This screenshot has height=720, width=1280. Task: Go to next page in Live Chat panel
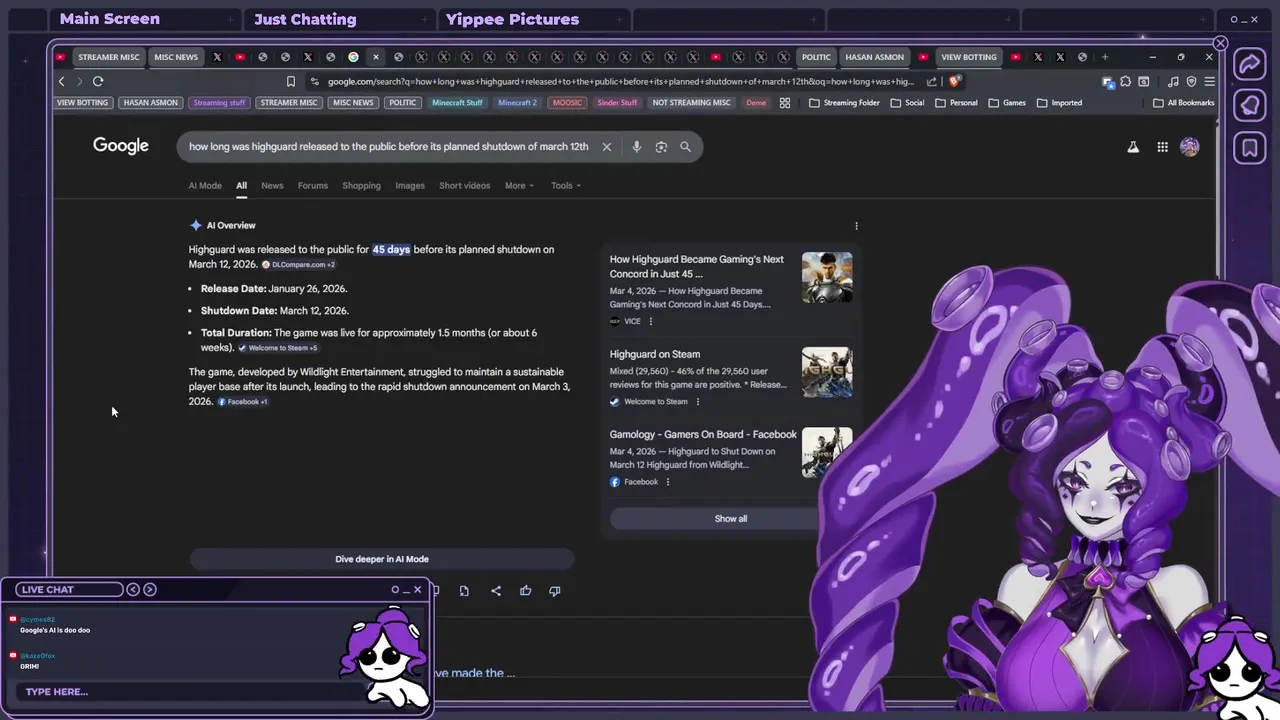click(150, 589)
